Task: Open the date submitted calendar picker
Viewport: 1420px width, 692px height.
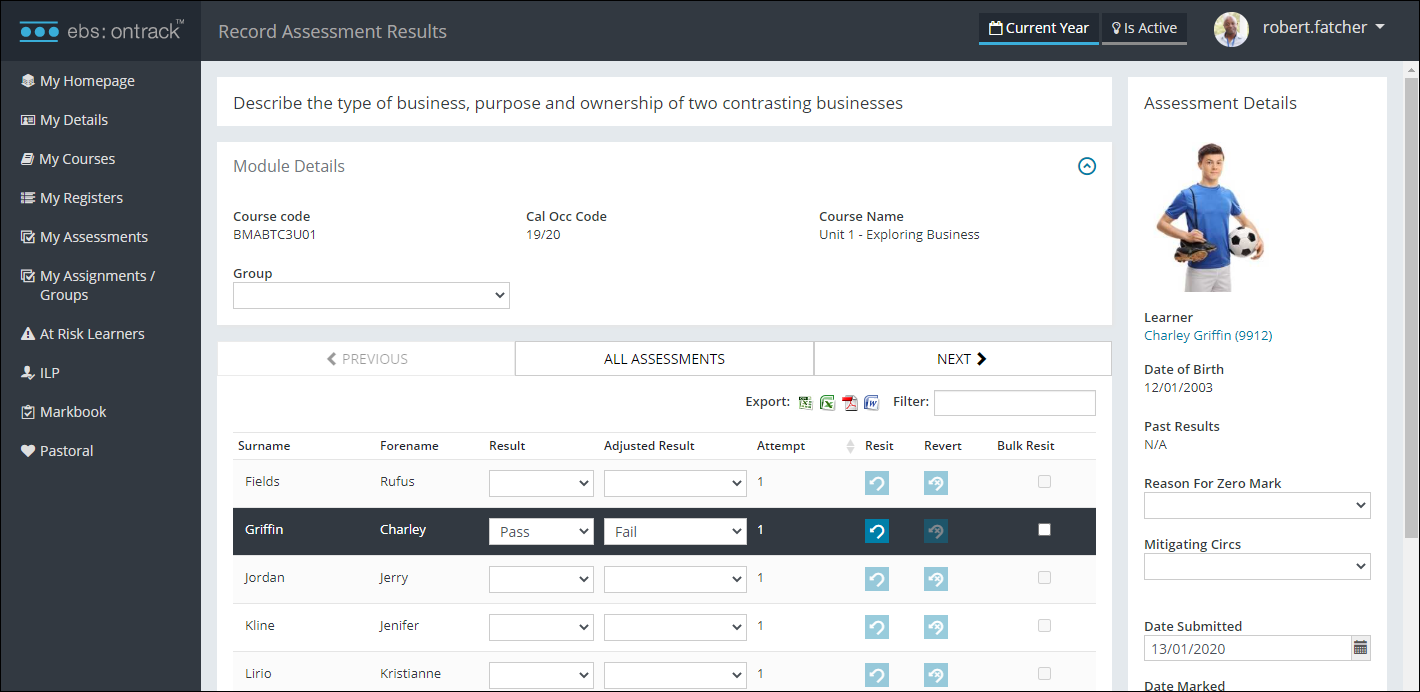Action: (x=1360, y=648)
